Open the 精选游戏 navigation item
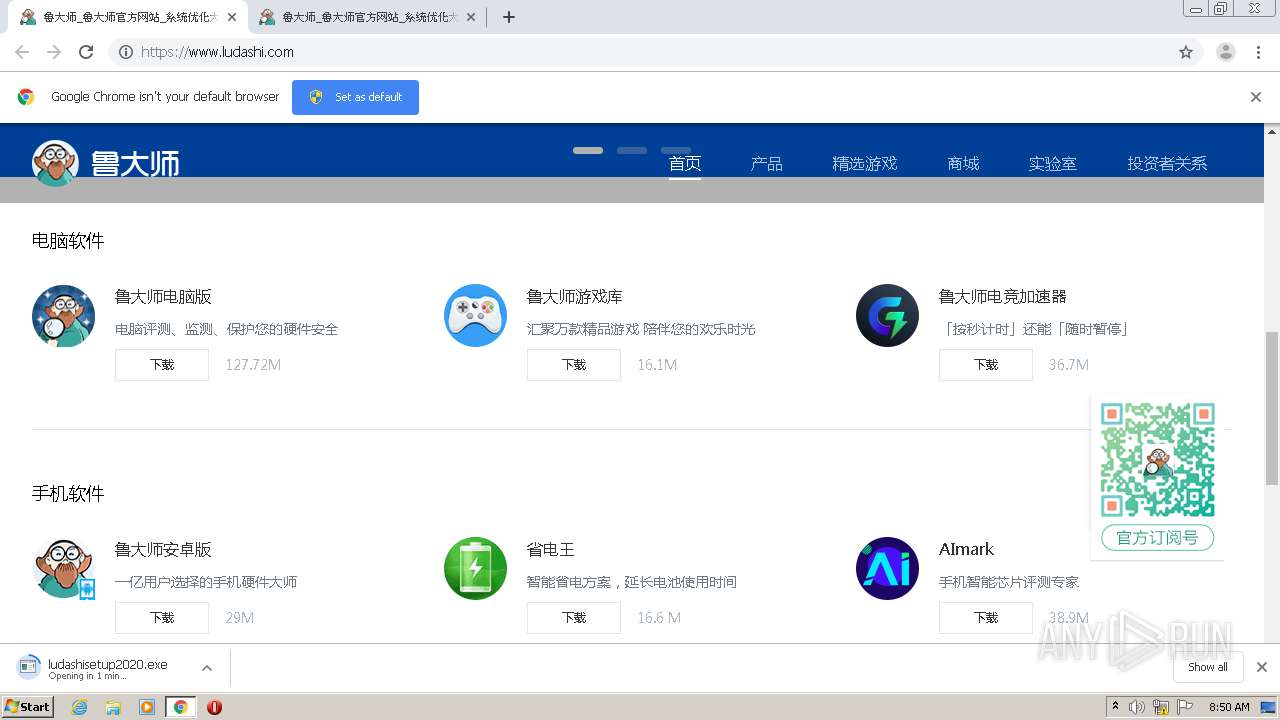The image size is (1280, 720). 865,164
